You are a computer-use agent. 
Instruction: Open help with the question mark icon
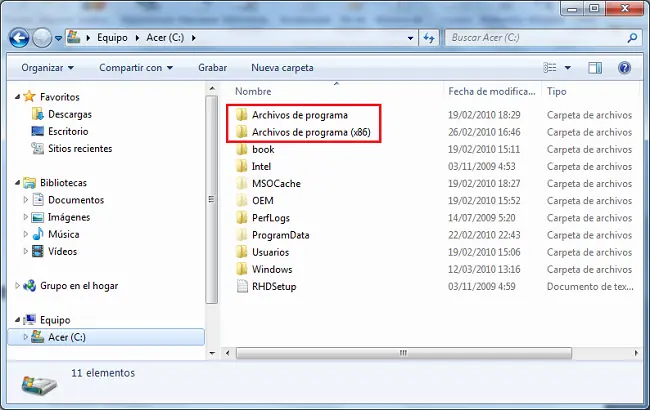[x=624, y=68]
